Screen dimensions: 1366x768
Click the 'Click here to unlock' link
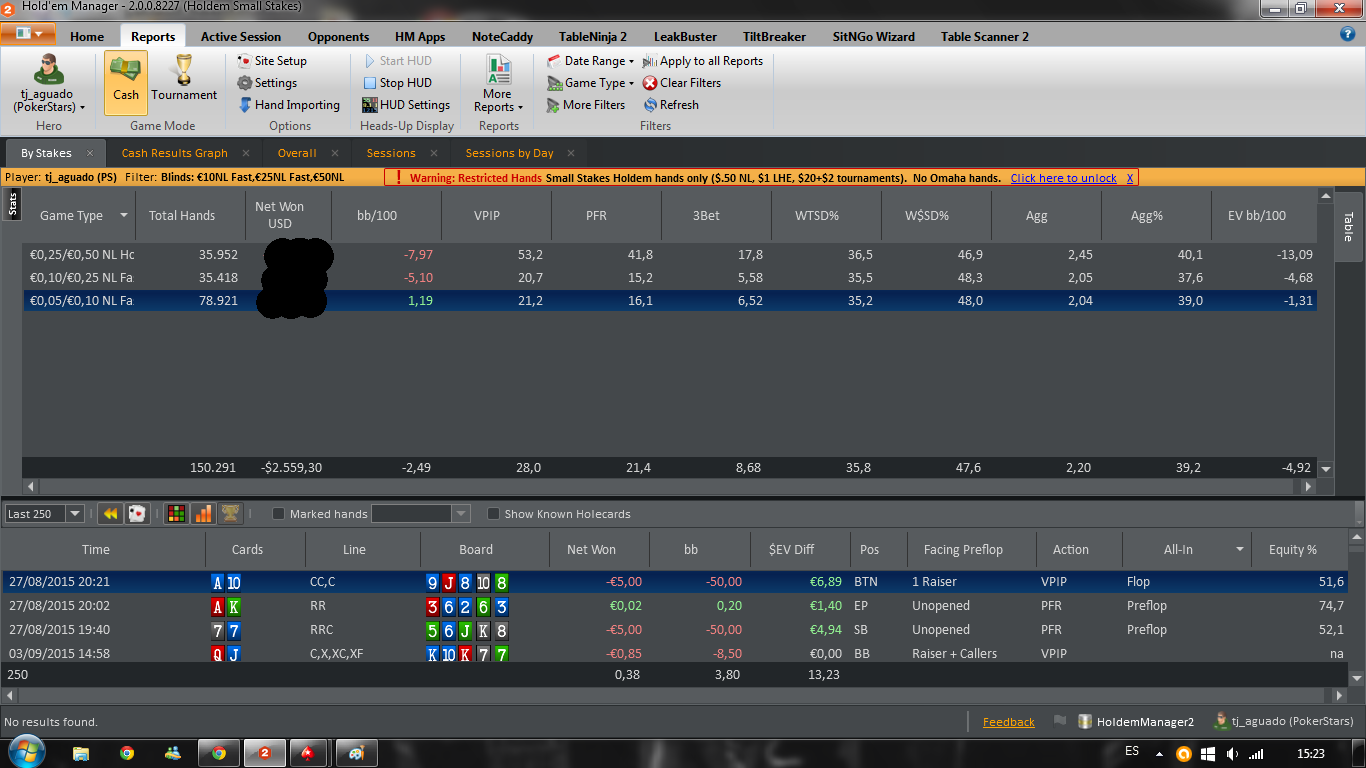tap(1063, 178)
